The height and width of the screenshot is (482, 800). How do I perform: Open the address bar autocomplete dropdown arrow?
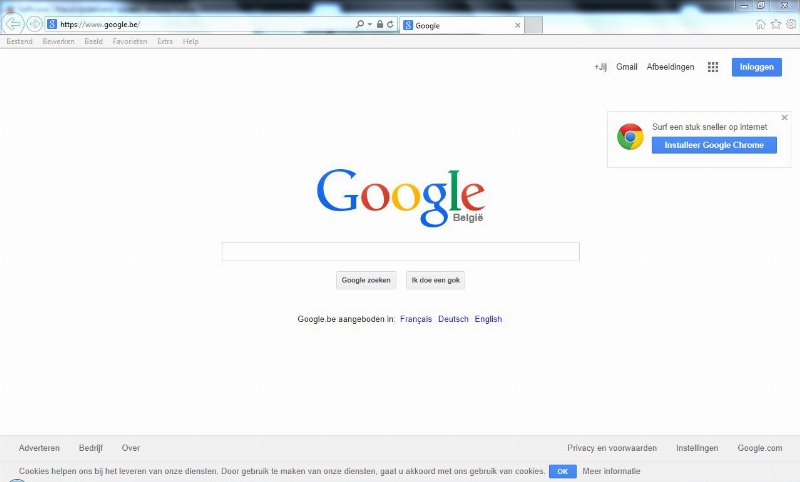pos(370,24)
